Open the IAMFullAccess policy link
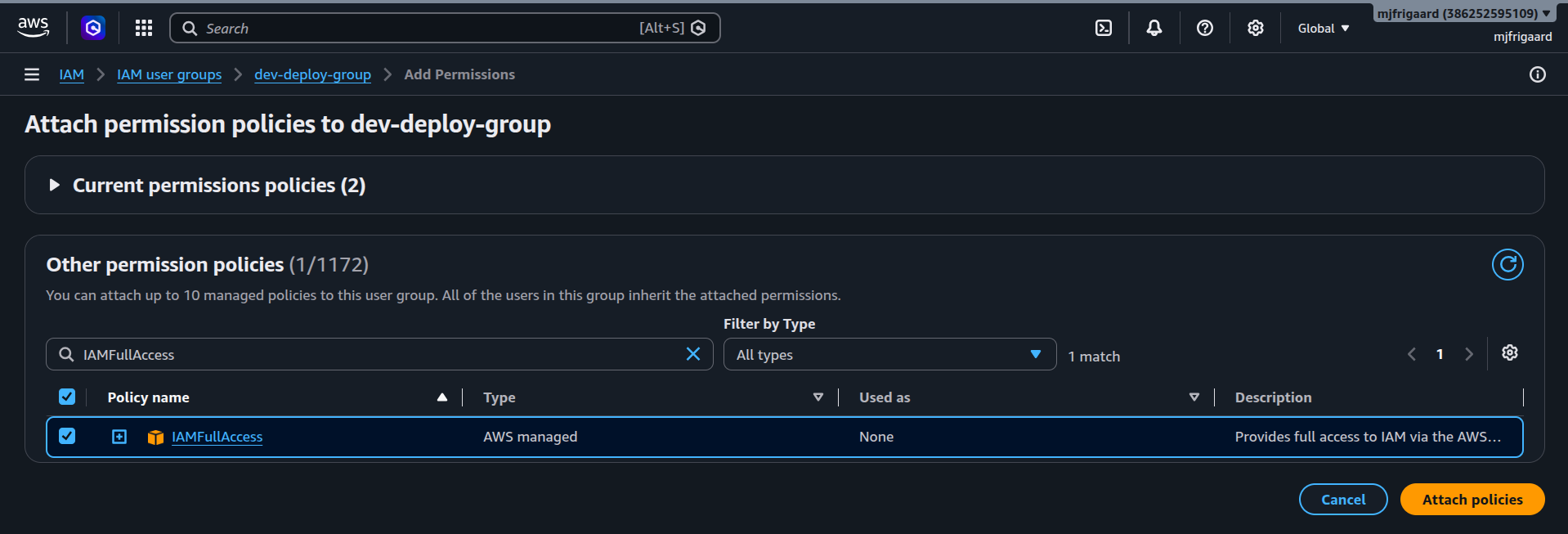The width and height of the screenshot is (1568, 534). point(217,437)
